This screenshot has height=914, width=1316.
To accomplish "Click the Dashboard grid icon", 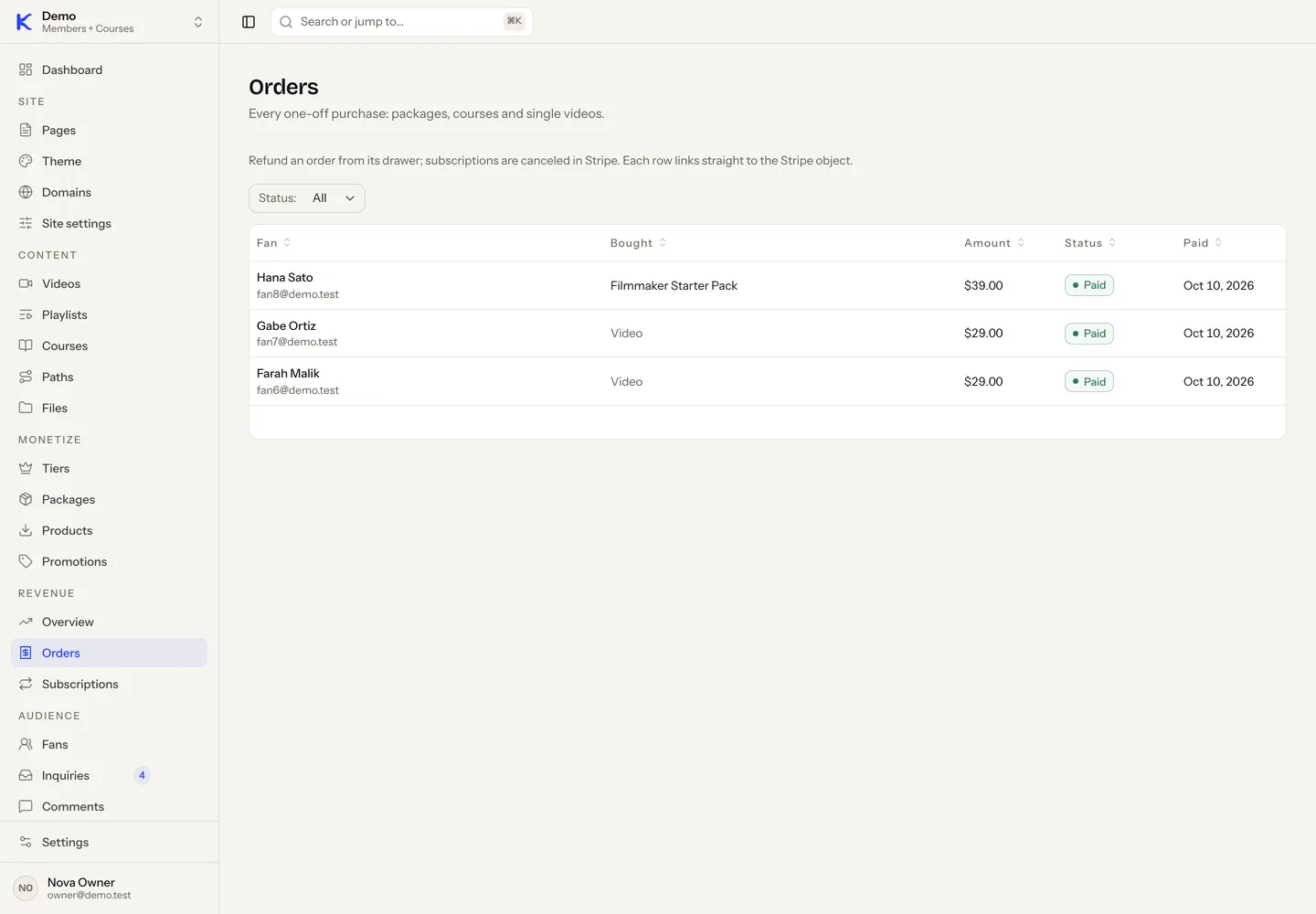I will (x=26, y=69).
